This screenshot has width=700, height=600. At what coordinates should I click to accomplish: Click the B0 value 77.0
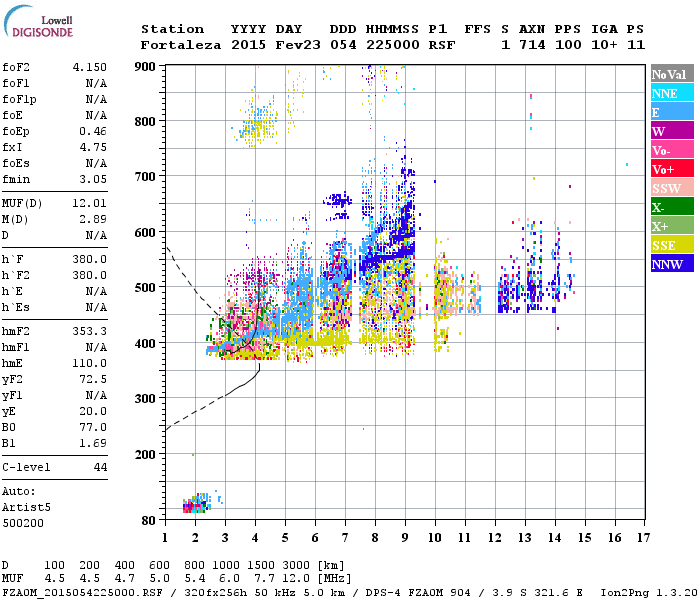point(93,427)
